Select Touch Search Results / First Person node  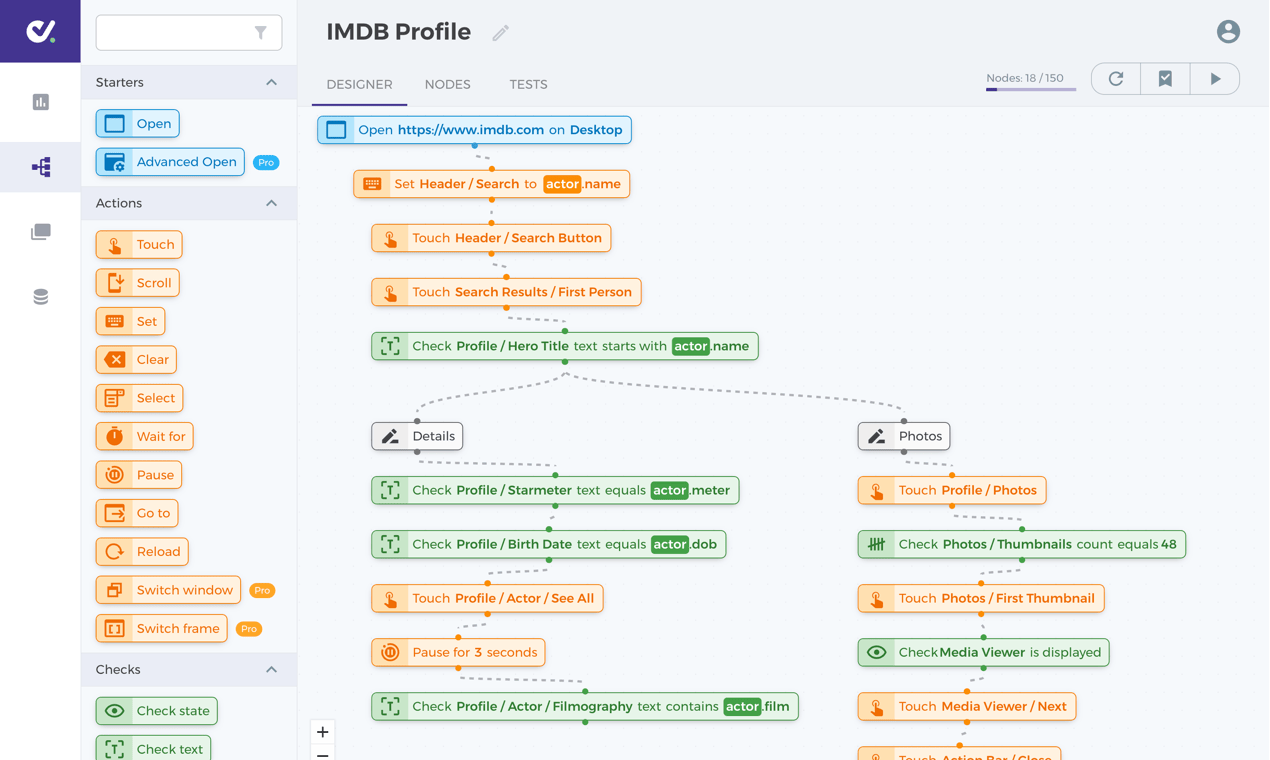pos(507,292)
